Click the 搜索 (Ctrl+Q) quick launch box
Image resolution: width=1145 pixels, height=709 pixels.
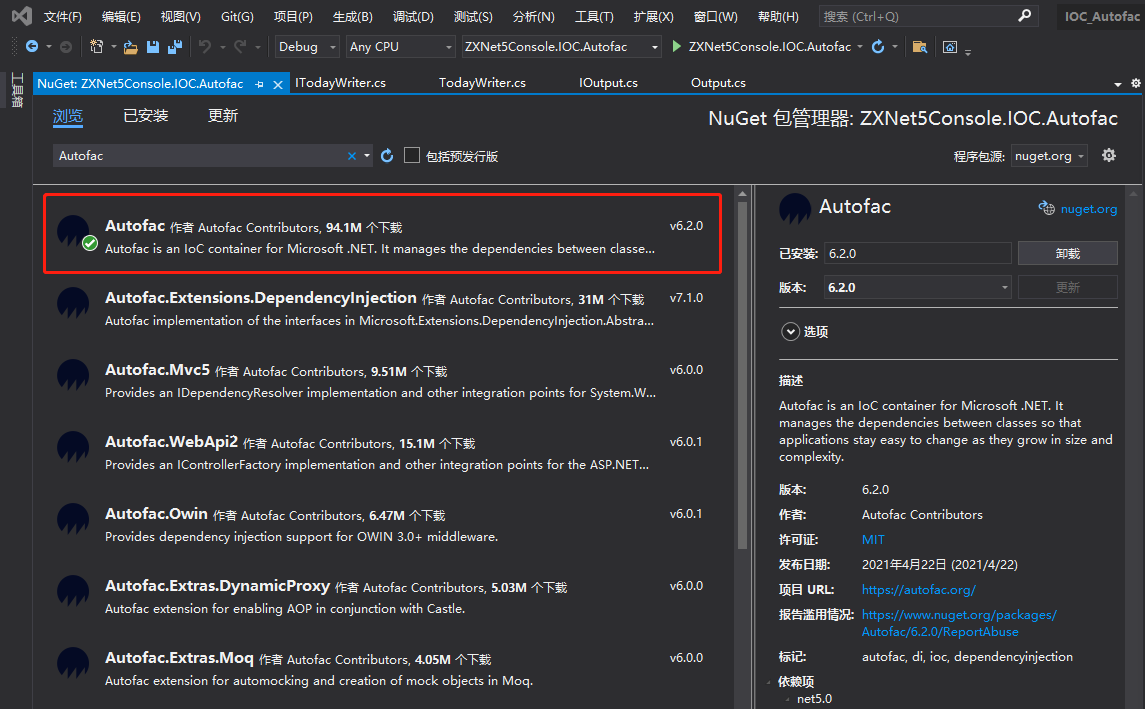928,16
